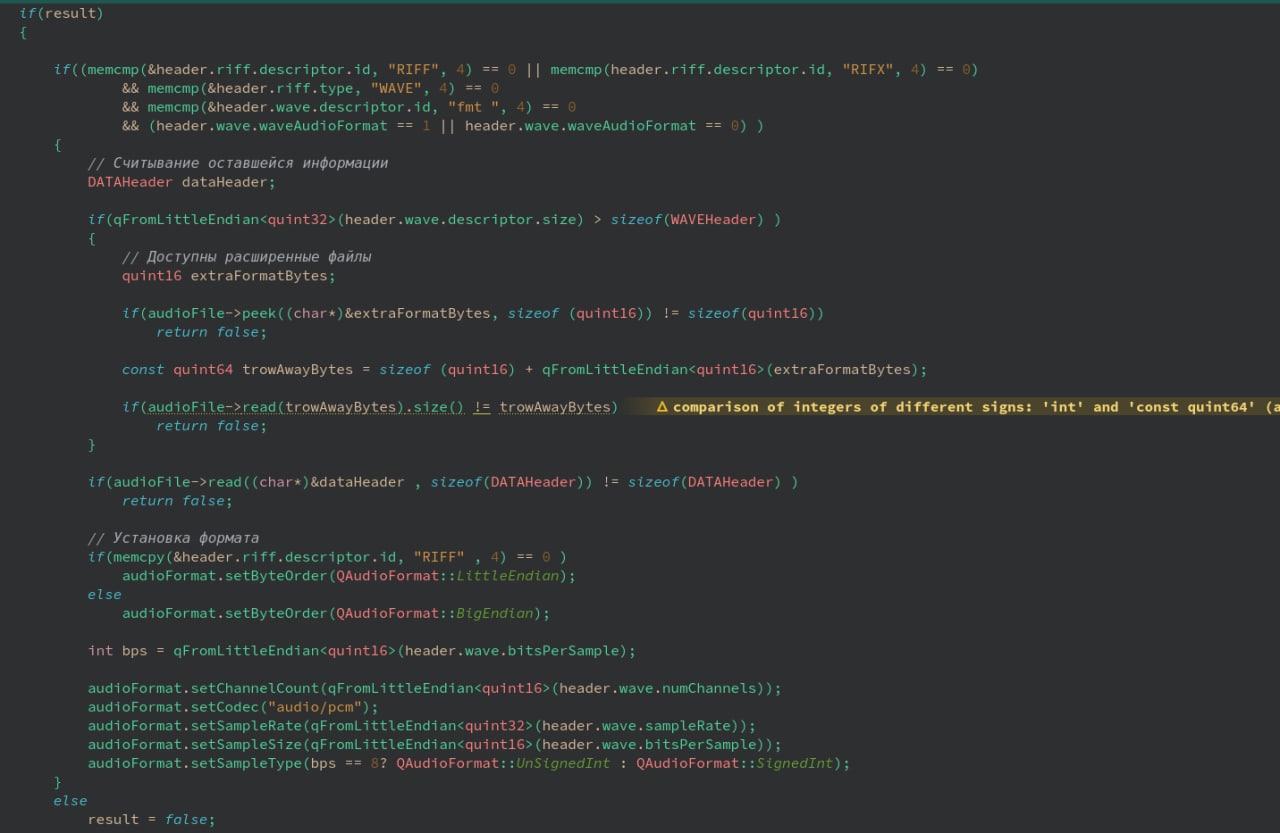1280x833 pixels.
Task: Click 'header.wave.waveAudioFormat == 1' condition
Action: [x=294, y=126]
